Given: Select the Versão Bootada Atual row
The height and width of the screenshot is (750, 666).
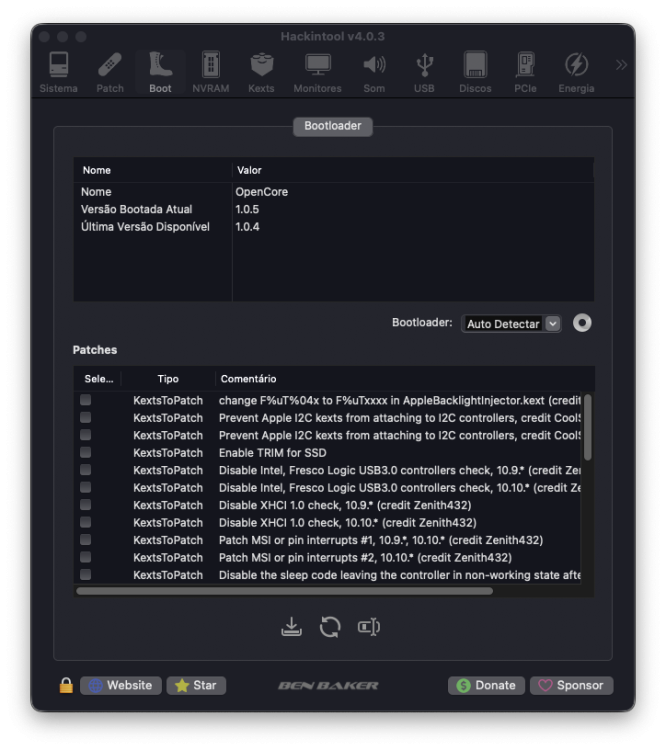Looking at the screenshot, I should 333,210.
